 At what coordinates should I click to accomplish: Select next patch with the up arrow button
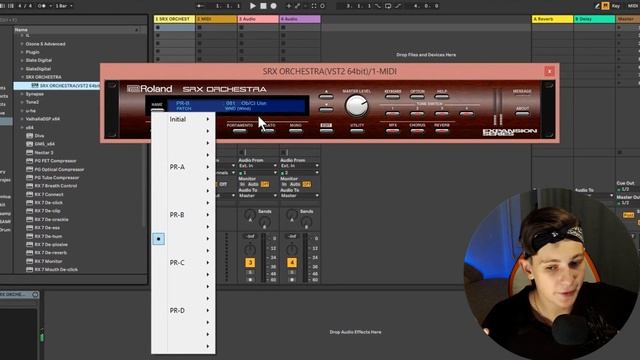326,97
